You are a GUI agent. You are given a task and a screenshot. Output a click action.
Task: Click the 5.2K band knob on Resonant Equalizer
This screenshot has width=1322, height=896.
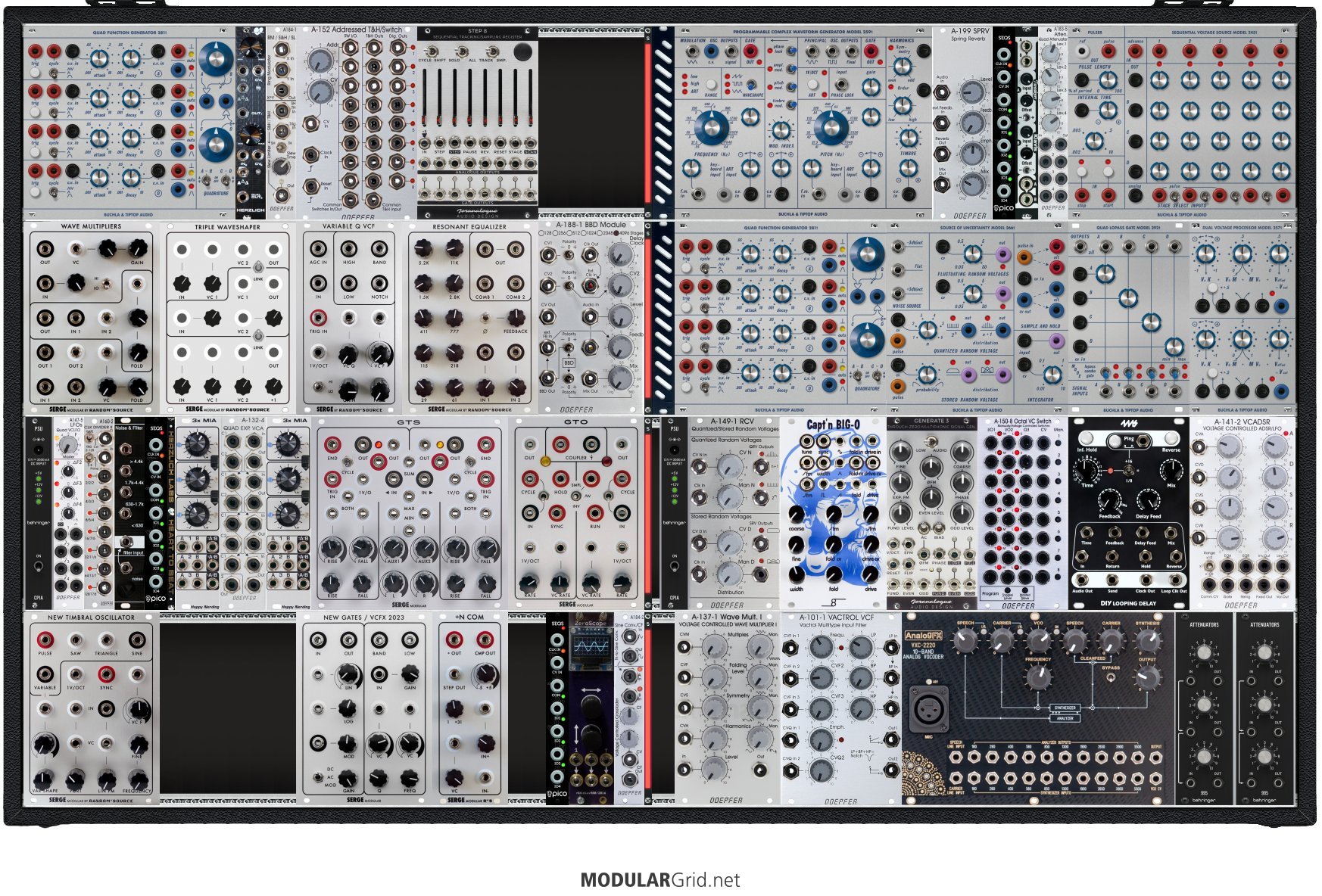point(423,248)
